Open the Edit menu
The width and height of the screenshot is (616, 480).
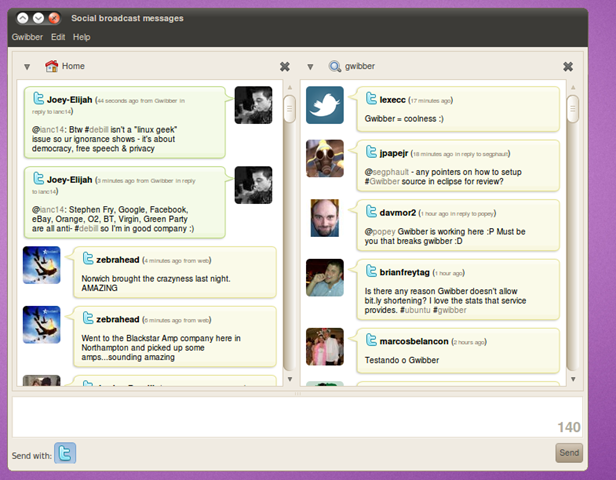coord(58,37)
